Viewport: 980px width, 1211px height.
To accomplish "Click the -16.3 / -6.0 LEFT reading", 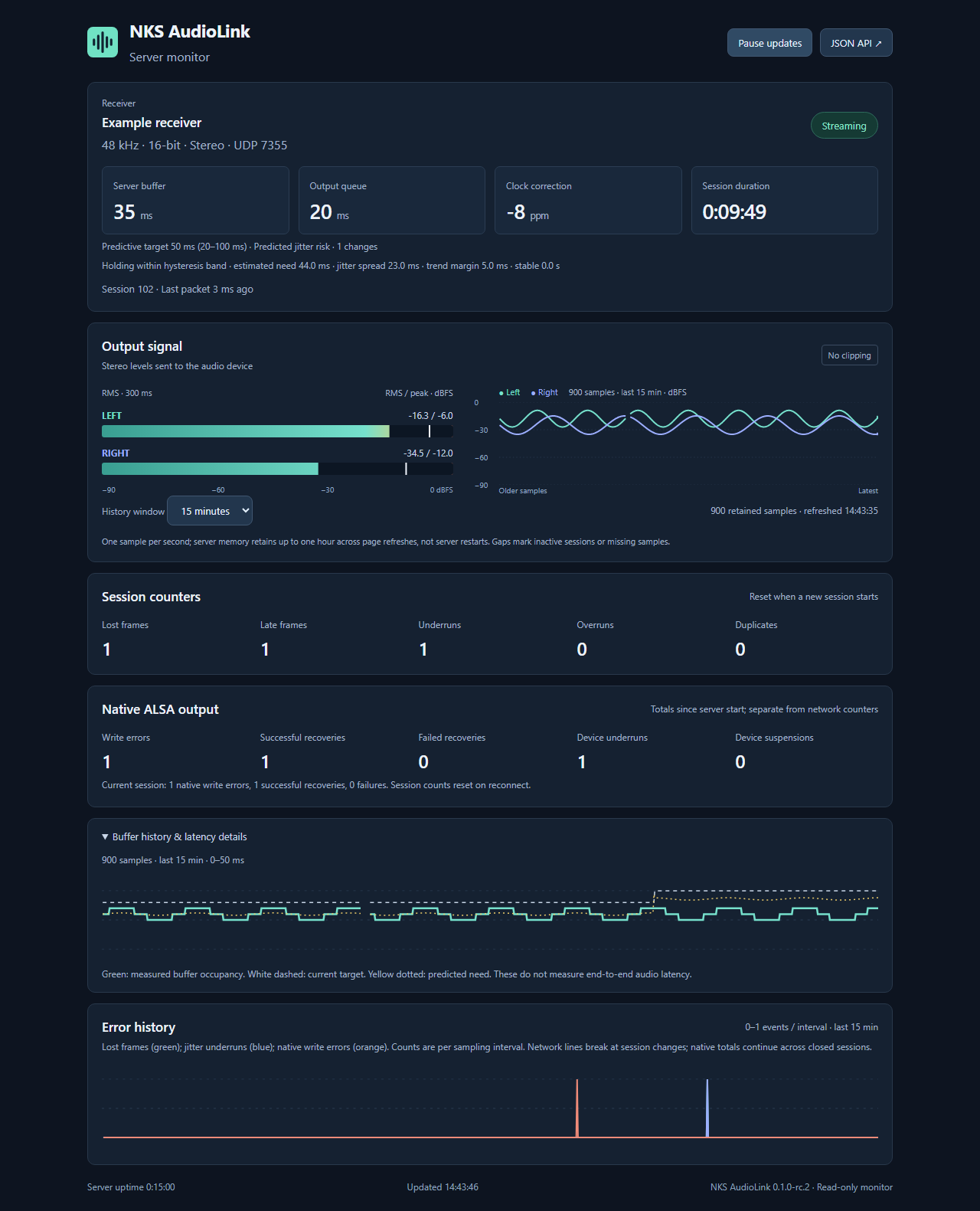I will coord(430,416).
